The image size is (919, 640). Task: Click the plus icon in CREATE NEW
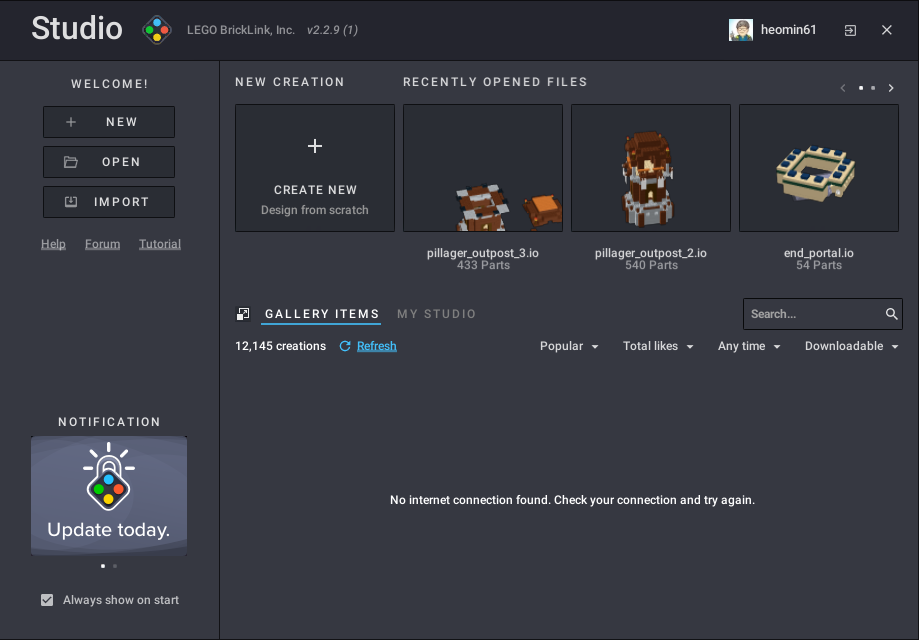tap(315, 146)
